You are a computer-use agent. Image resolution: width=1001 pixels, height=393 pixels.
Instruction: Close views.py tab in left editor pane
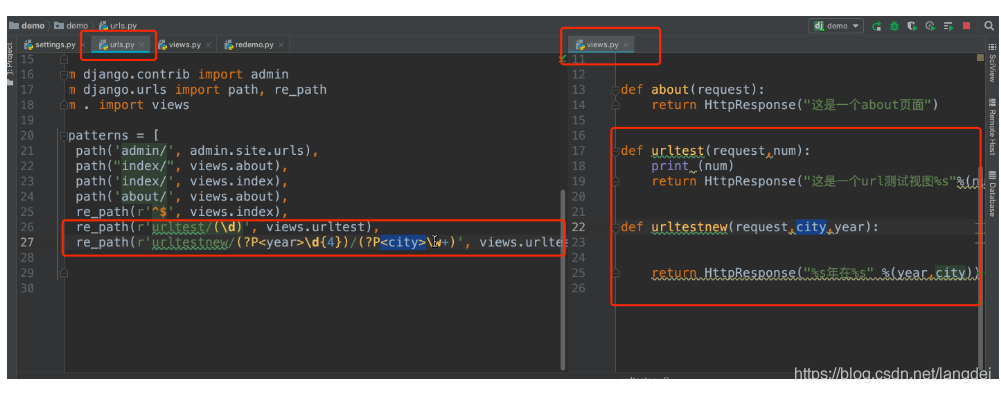pos(208,45)
